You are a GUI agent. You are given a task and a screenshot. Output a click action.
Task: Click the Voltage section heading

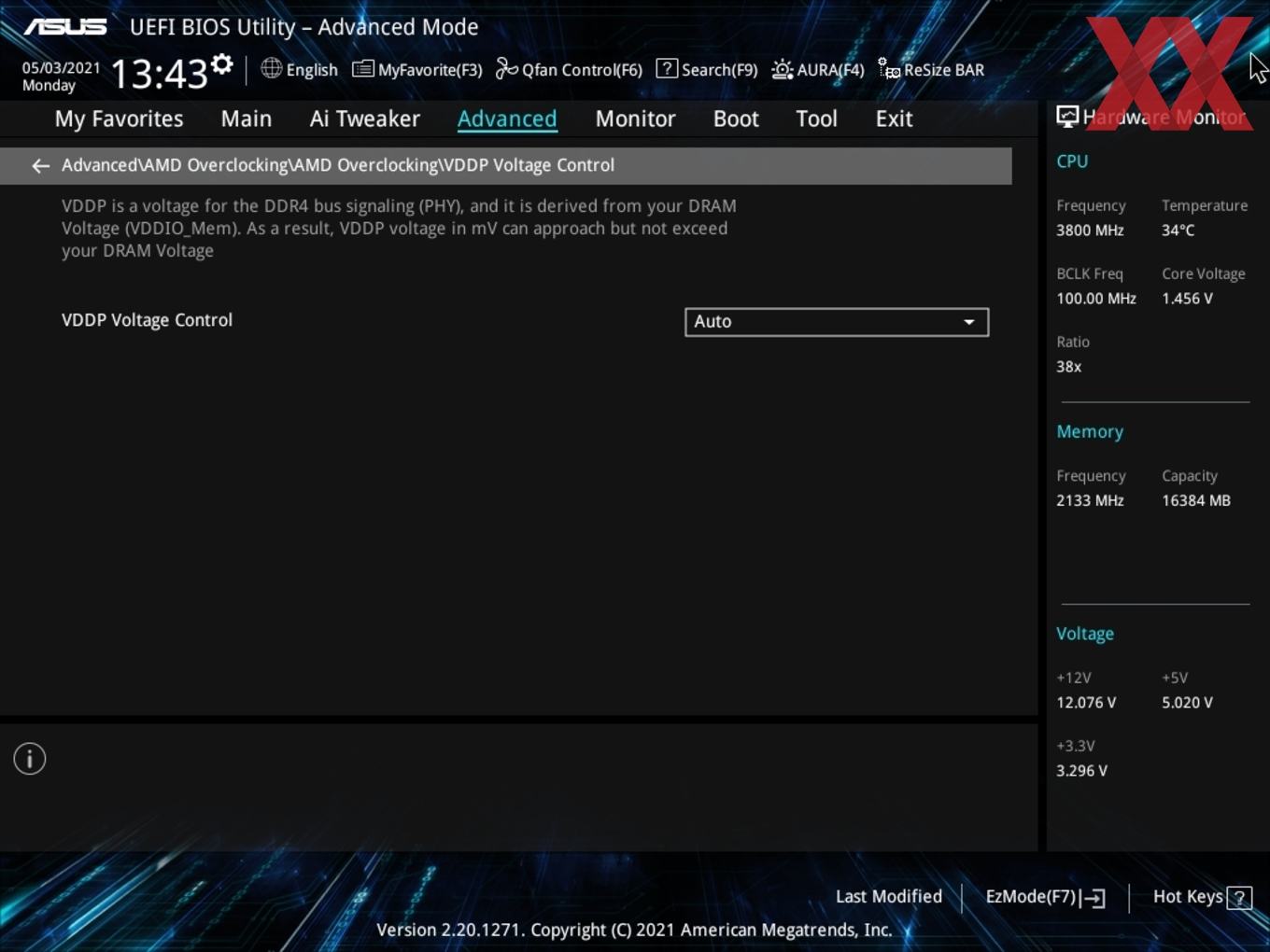click(x=1085, y=634)
